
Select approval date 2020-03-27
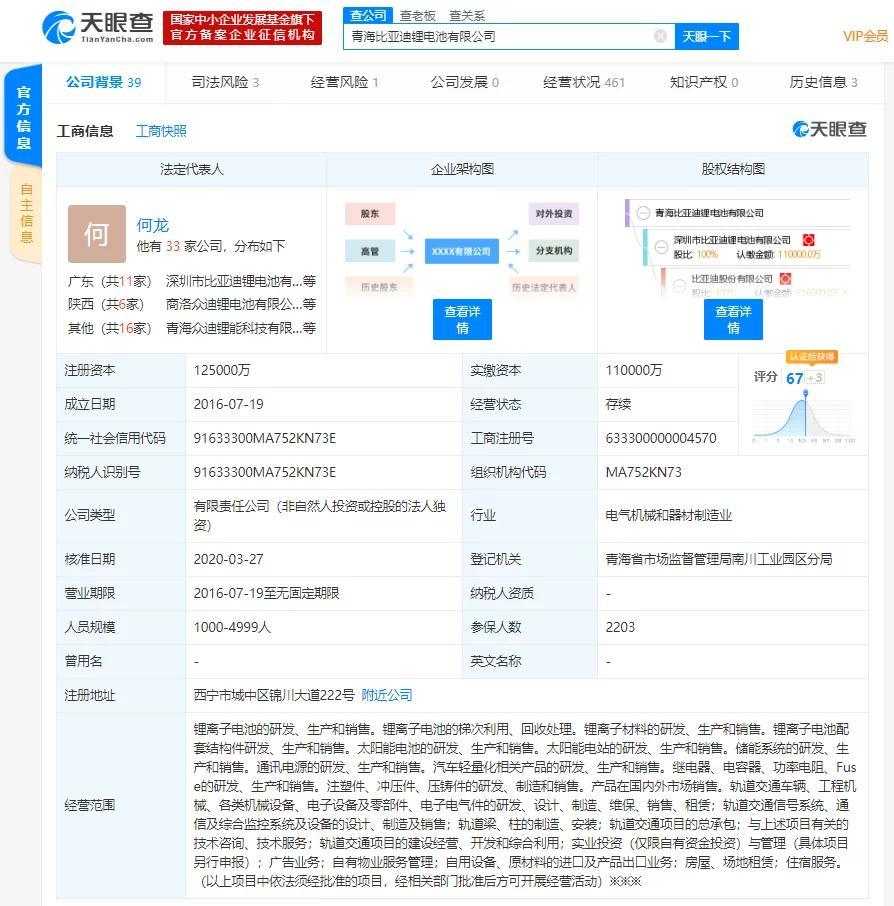(x=228, y=559)
